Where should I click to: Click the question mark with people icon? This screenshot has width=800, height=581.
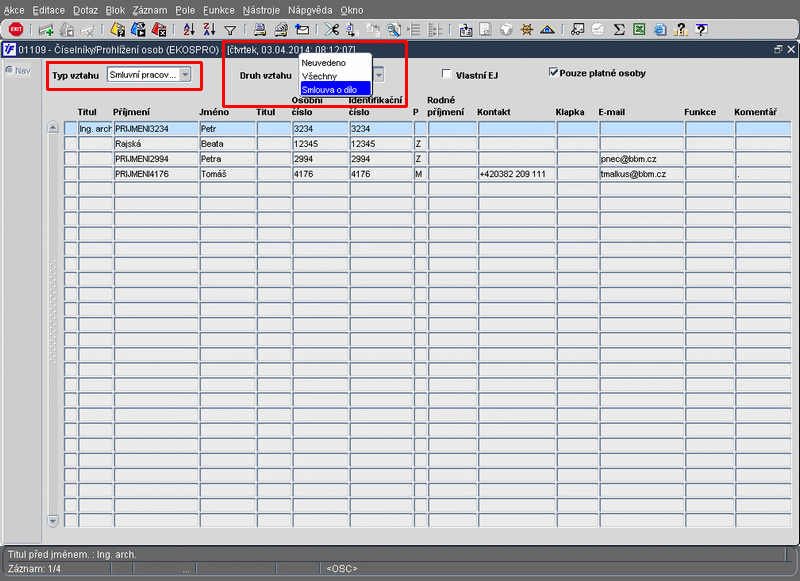681,30
